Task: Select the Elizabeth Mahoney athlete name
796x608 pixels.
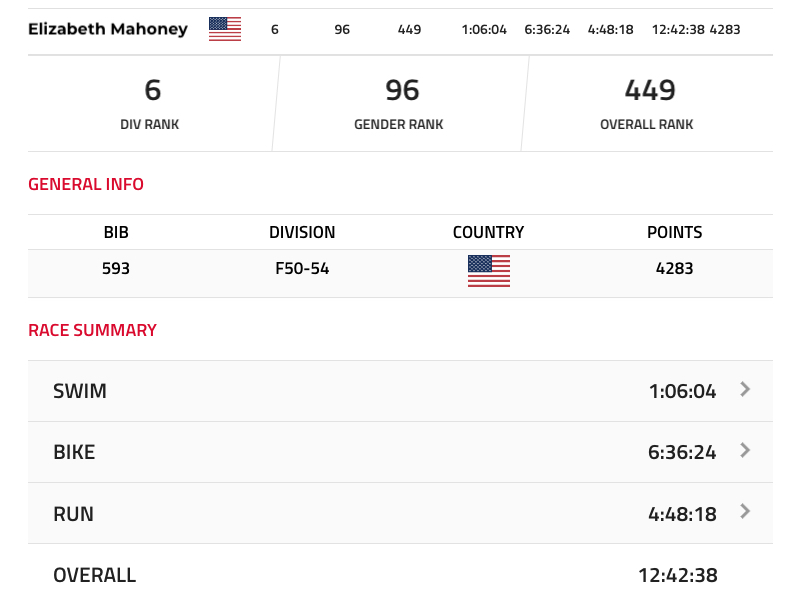Action: [108, 29]
